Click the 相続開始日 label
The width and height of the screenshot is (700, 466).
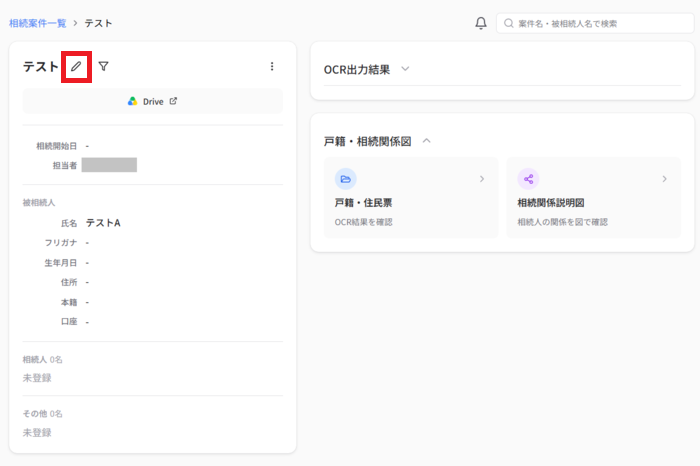[56, 146]
